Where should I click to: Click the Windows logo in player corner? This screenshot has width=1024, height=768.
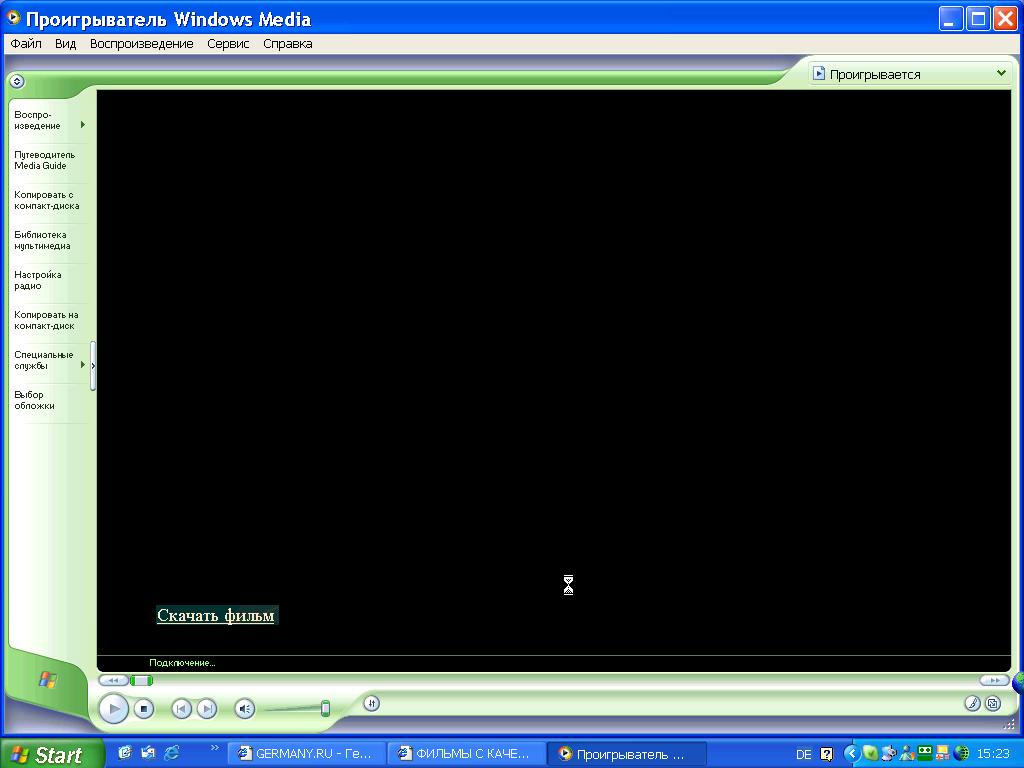(x=48, y=680)
